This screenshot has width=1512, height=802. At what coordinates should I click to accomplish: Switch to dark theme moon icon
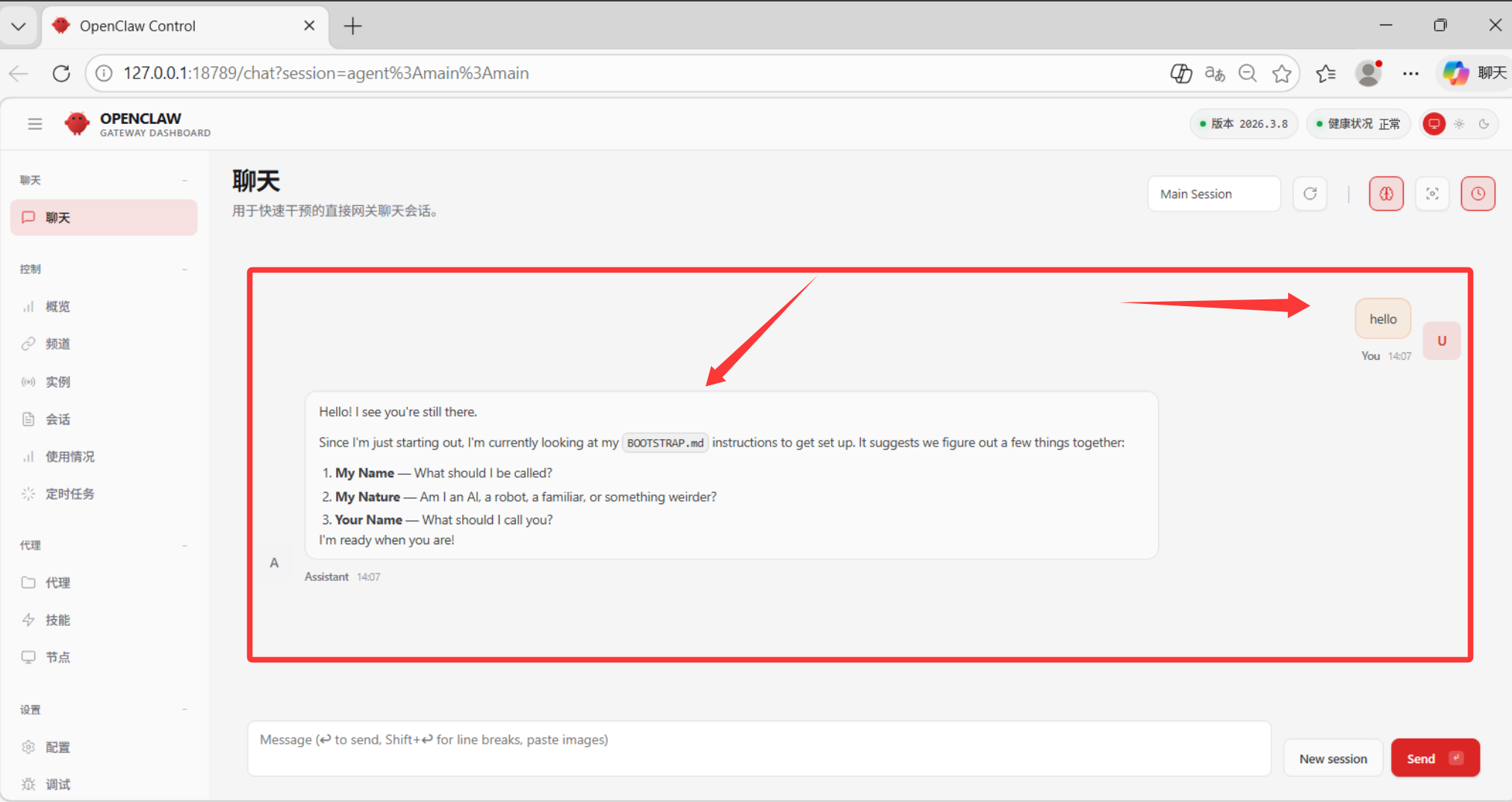click(1484, 124)
